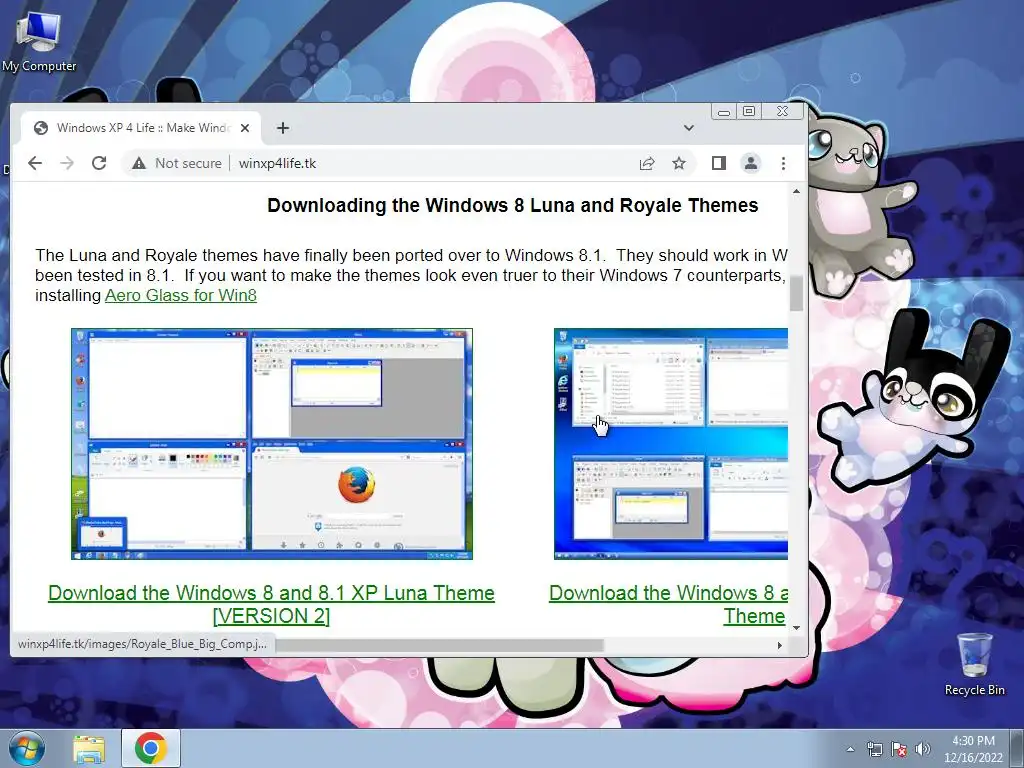Viewport: 1024px width, 768px height.
Task: Open the Chrome profile avatar menu
Action: [751, 163]
